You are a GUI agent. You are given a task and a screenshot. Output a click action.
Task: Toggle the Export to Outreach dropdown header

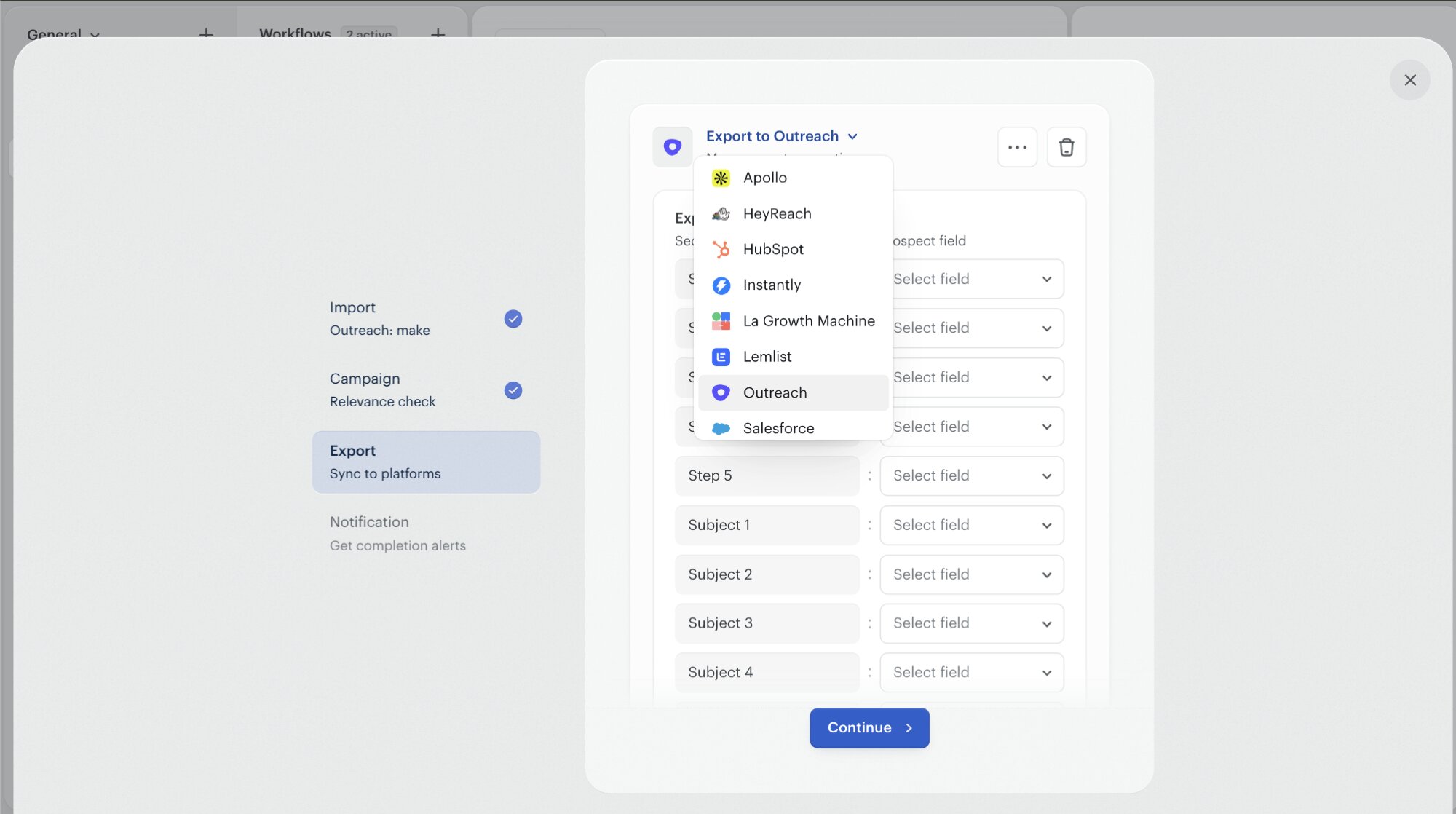782,136
